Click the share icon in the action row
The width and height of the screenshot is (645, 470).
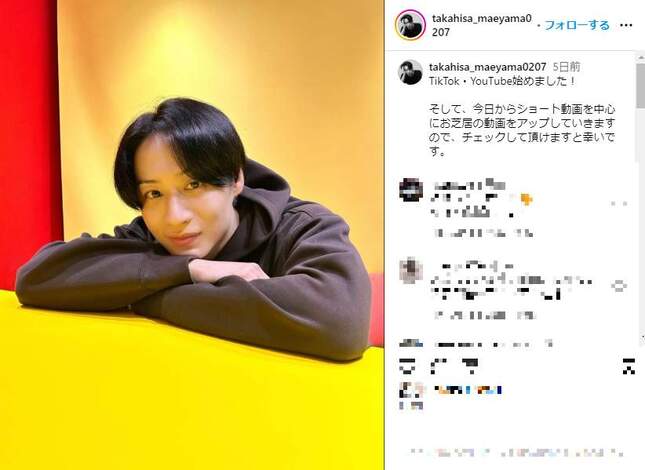(470, 366)
